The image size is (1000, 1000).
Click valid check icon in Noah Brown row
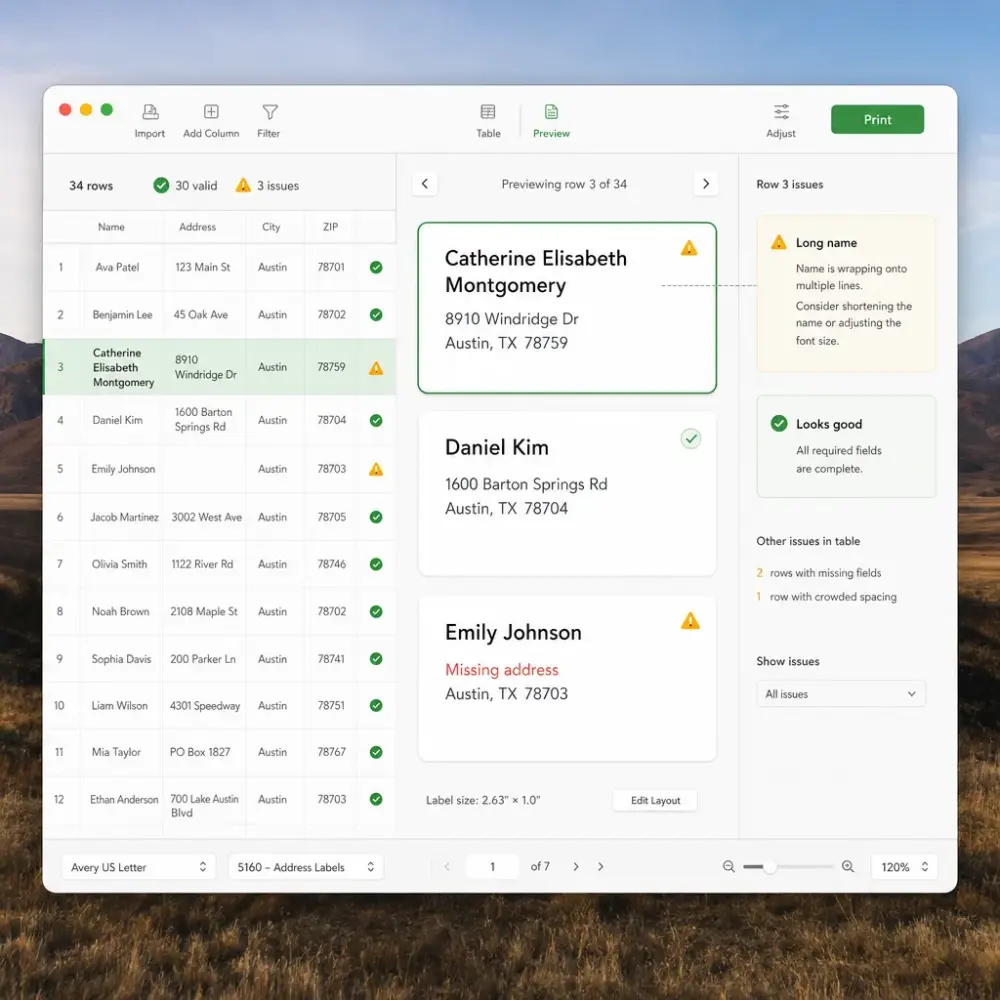pos(376,611)
